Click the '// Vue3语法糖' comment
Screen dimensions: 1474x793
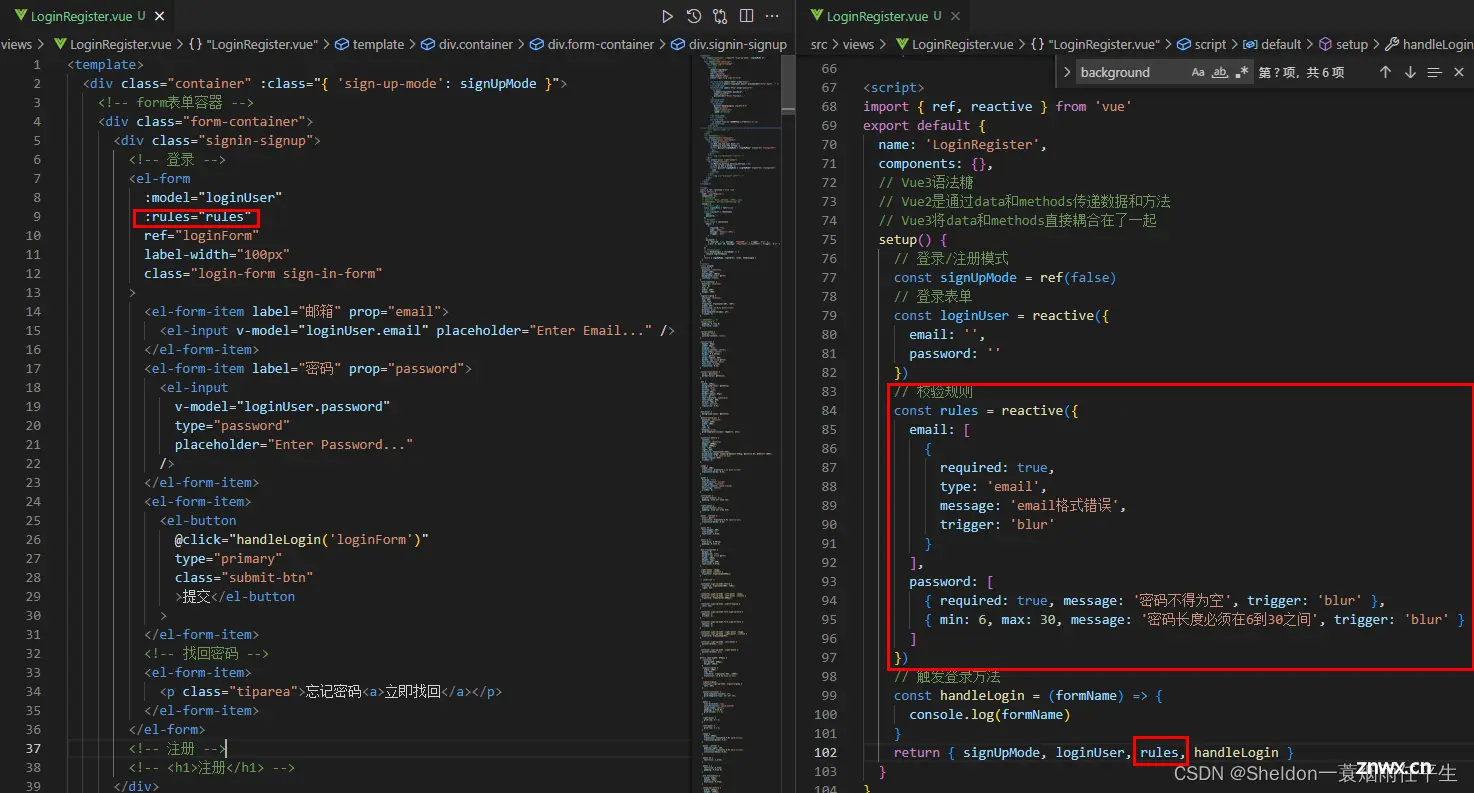[926, 182]
